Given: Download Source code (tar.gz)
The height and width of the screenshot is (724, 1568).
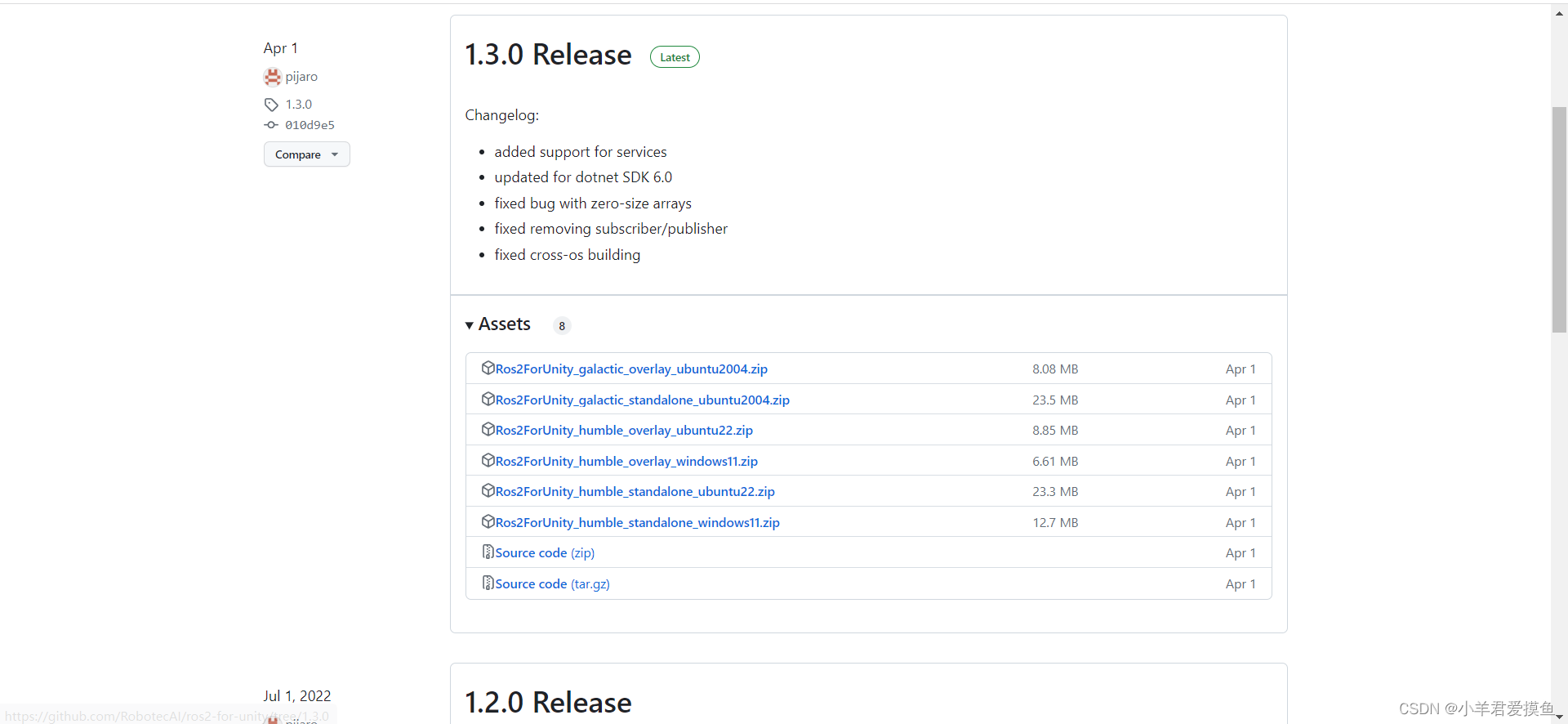Looking at the screenshot, I should click(552, 584).
